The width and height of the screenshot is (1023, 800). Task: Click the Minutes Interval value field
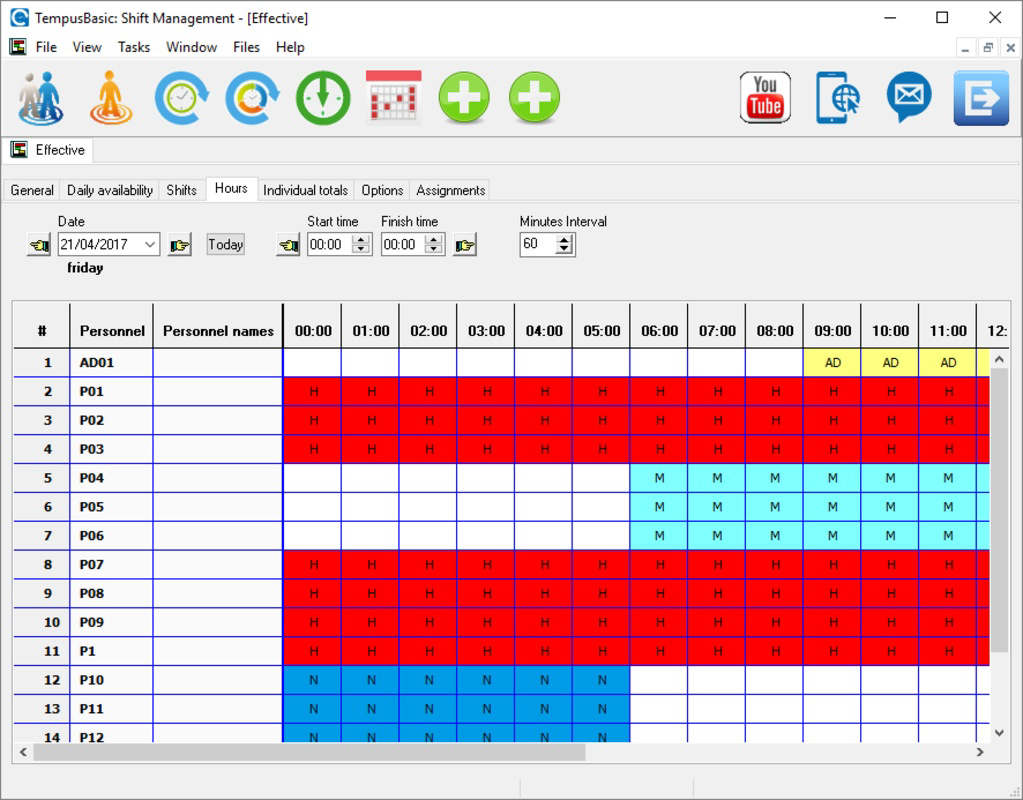click(538, 245)
